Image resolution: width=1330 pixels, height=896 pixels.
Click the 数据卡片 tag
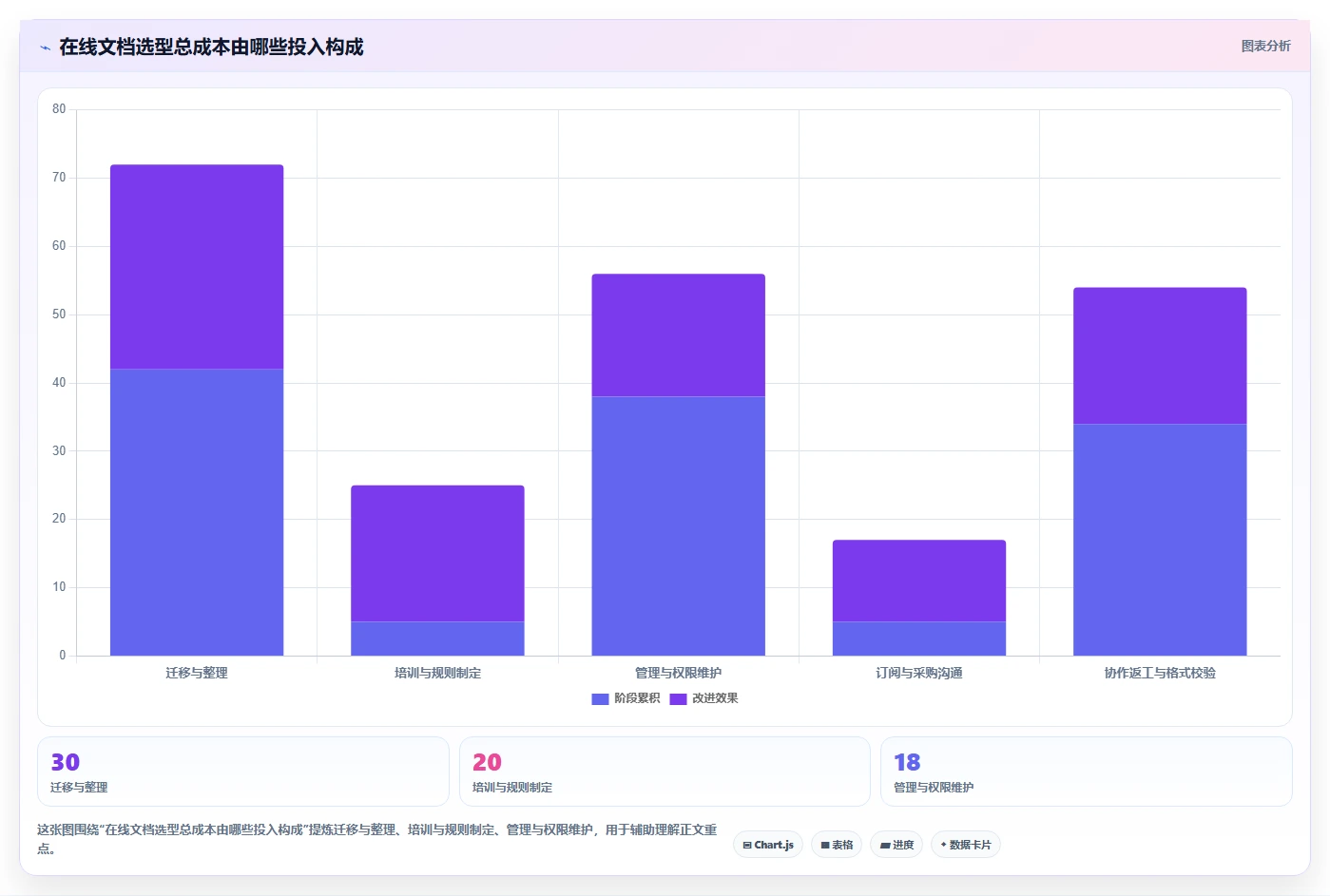coord(966,845)
